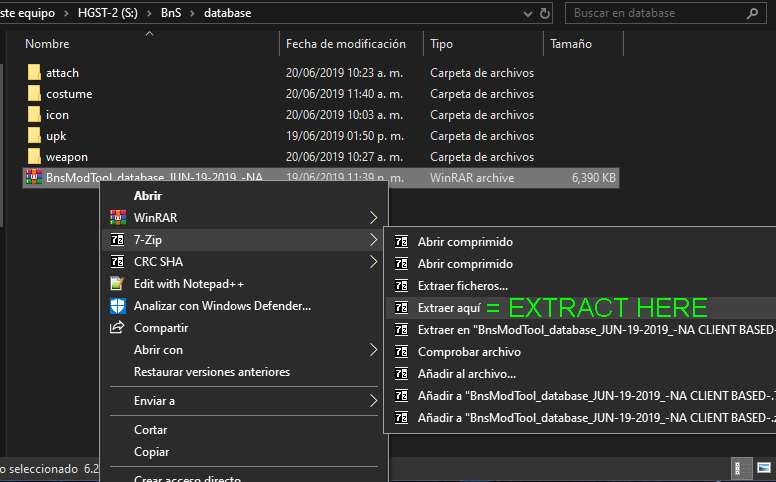
Task: Navigate to HGST-2 (S:) breadcrumb
Action: click(x=107, y=13)
